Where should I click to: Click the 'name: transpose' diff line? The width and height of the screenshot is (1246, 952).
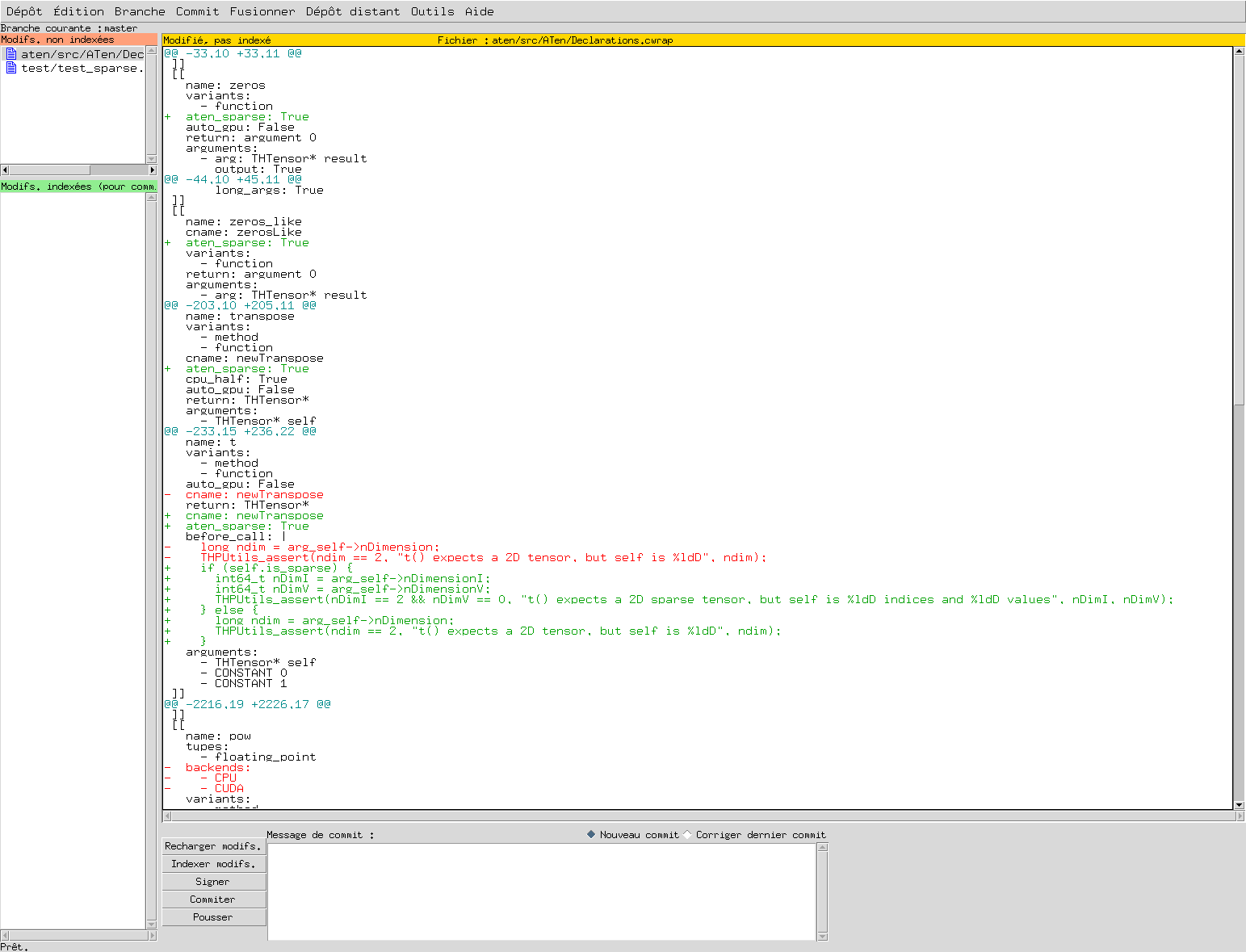click(240, 316)
